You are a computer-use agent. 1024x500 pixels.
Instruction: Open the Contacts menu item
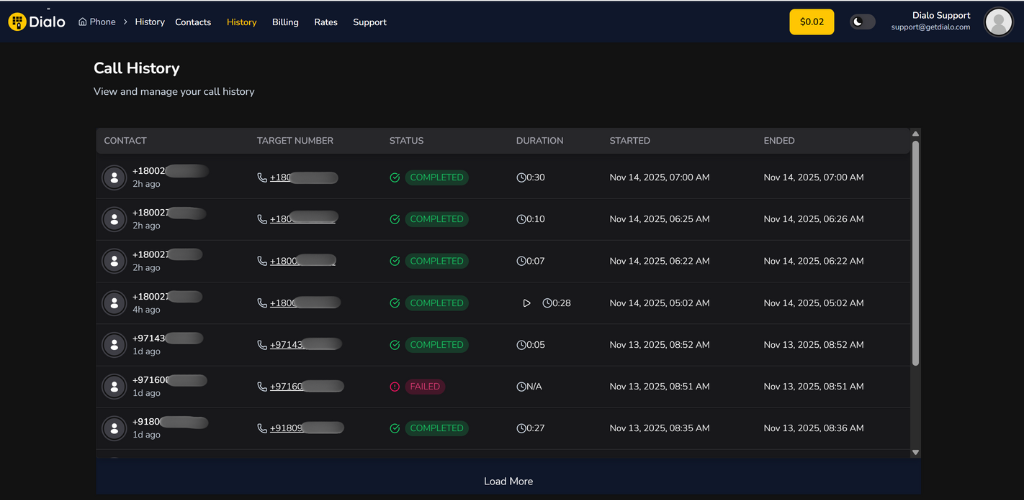[193, 22]
